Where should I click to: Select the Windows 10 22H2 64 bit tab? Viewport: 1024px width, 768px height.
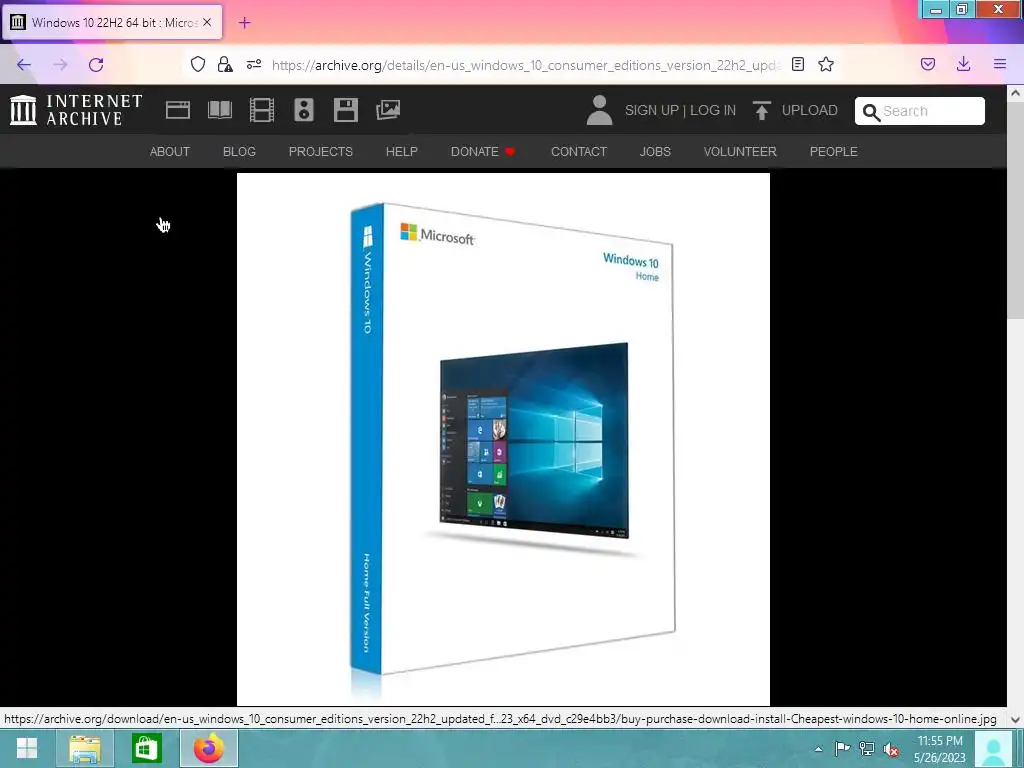[x=112, y=22]
